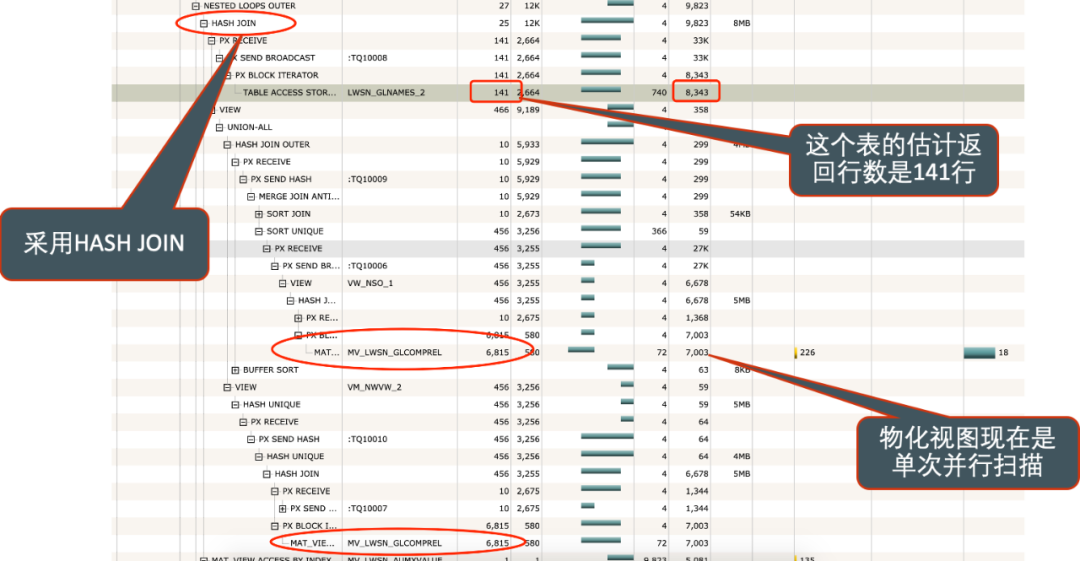Collapse the MERGE JOIN ANTI node
The image size is (1080, 561).
point(251,196)
